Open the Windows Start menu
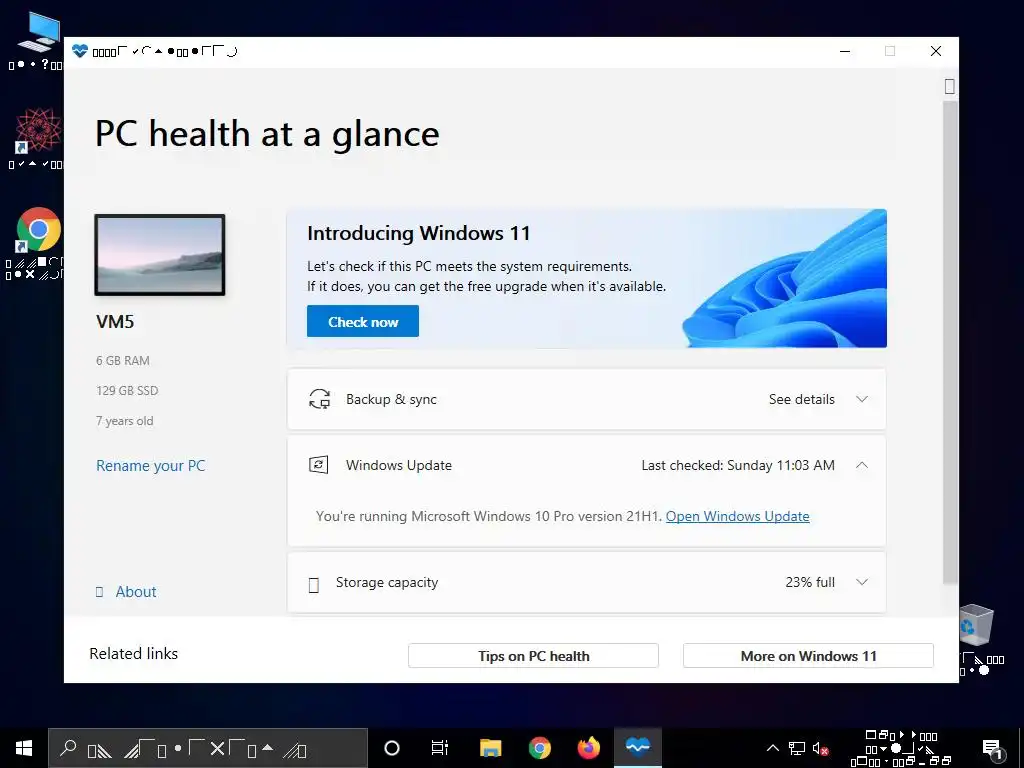 (24, 748)
